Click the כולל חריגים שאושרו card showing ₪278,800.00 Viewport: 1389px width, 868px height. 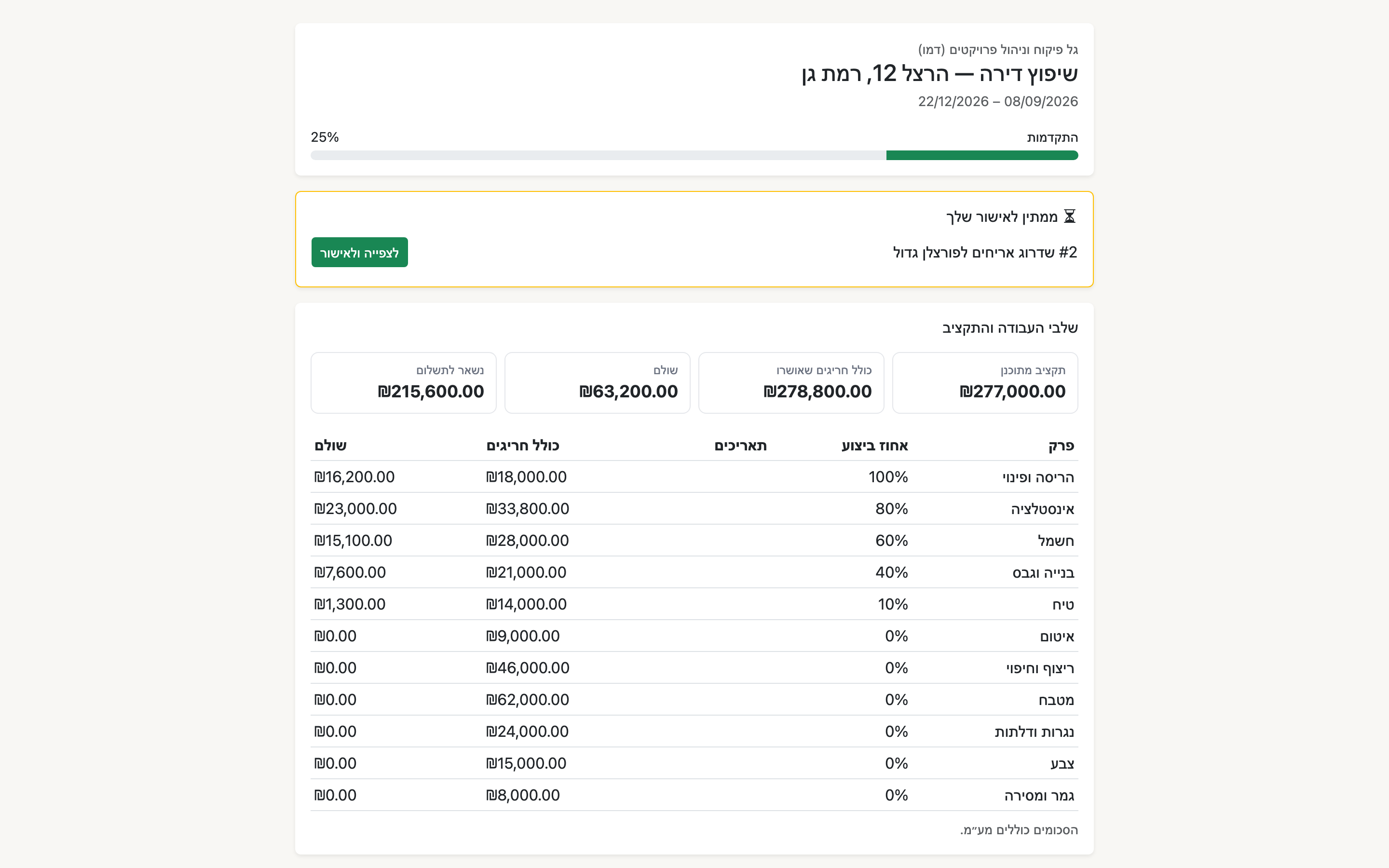tap(791, 383)
